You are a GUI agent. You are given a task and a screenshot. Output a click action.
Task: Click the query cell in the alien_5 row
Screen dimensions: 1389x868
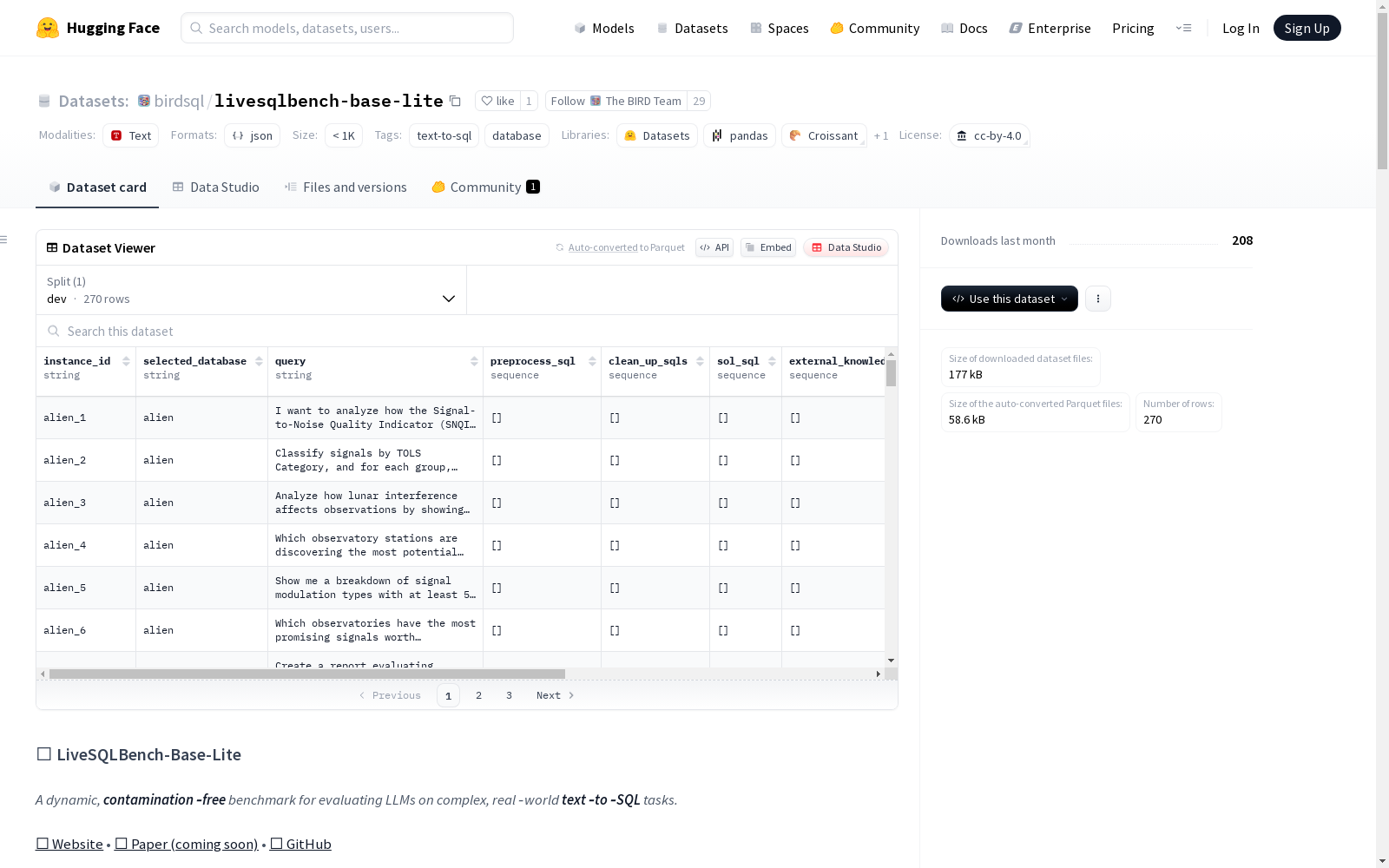375,588
